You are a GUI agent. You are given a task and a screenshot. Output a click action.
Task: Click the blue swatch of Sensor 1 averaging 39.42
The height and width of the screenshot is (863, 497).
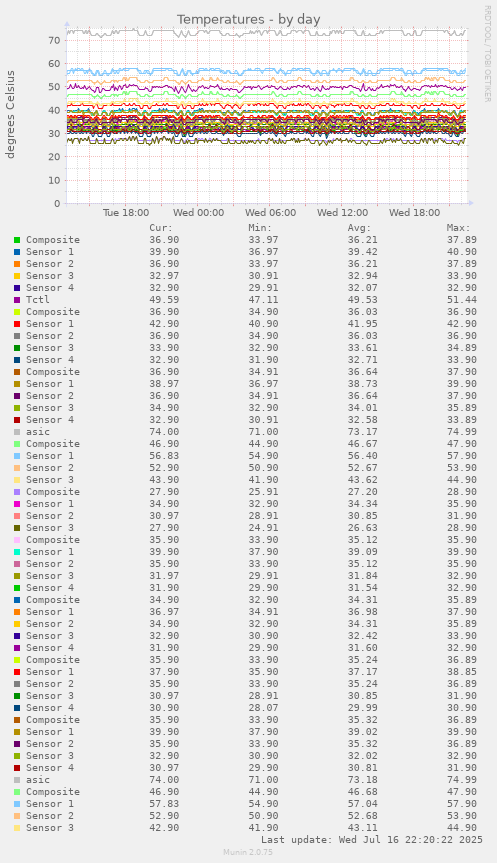click(x=17, y=252)
